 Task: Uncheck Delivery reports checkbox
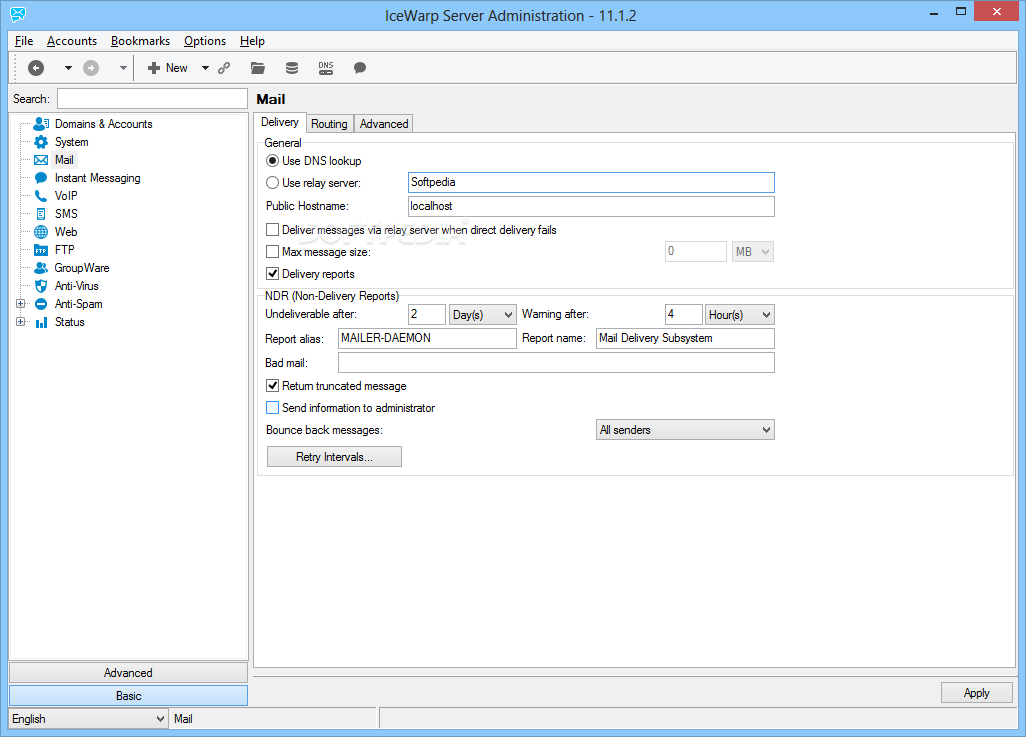pyautogui.click(x=272, y=274)
